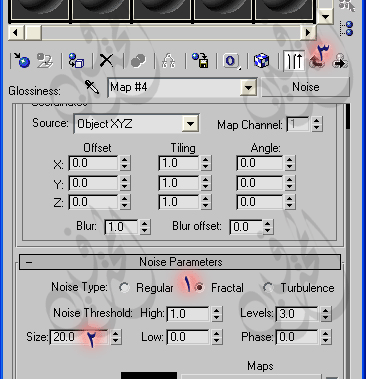Screen dimensions: 366x379
Task: Click the Blur spinner arrows
Action: (x=144, y=227)
